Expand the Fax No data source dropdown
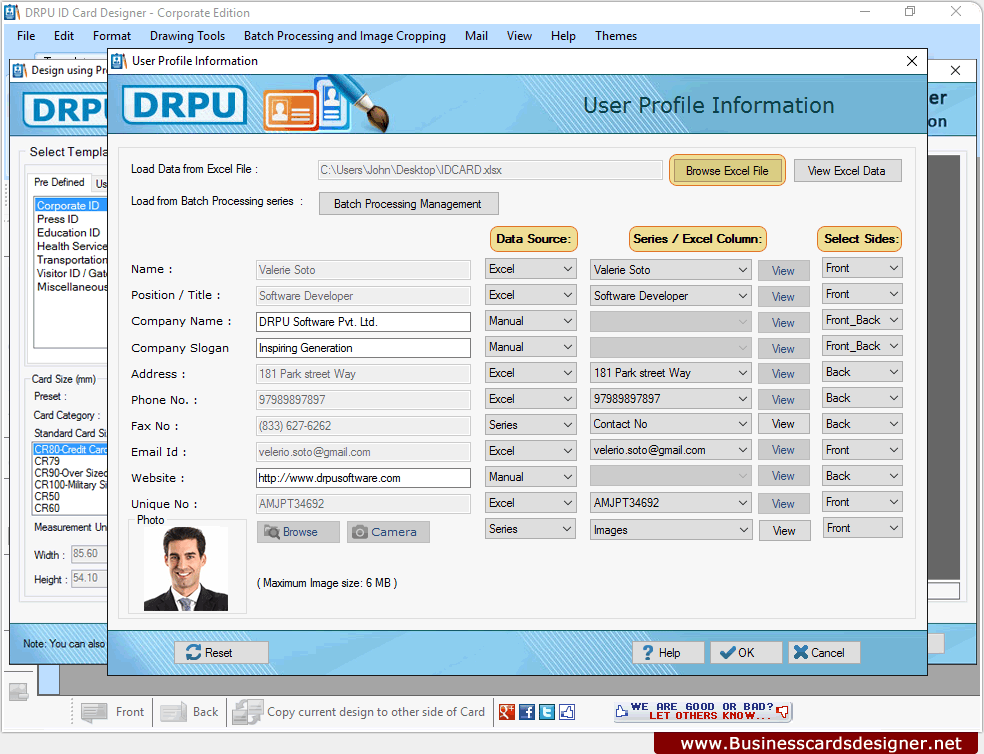 (x=531, y=425)
